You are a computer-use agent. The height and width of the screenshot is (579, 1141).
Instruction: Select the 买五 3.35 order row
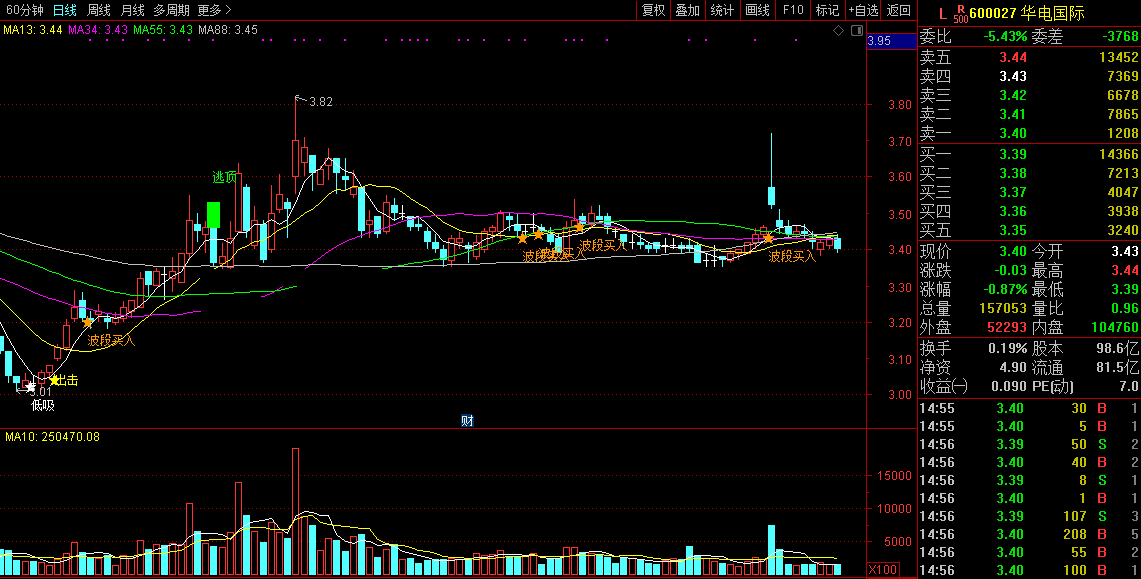pyautogui.click(x=1029, y=230)
